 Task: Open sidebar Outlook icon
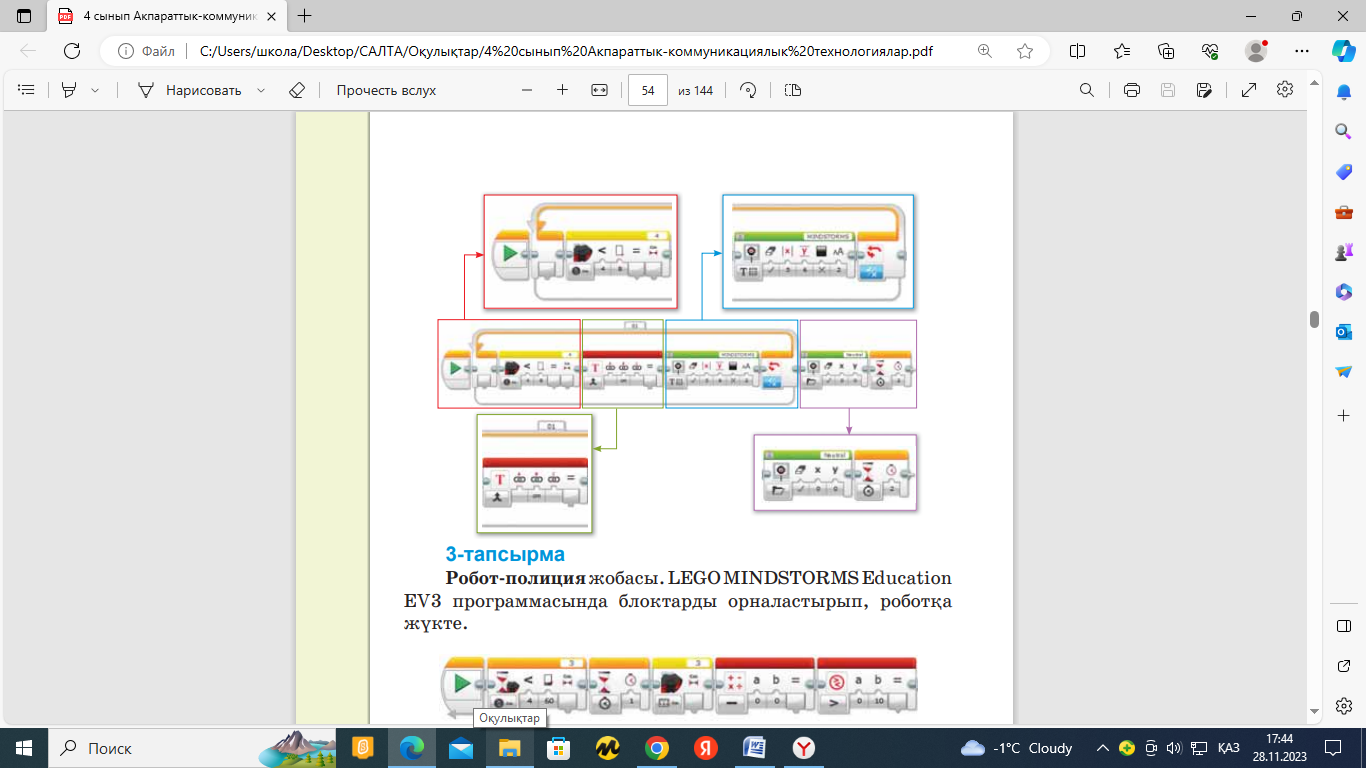point(1344,332)
